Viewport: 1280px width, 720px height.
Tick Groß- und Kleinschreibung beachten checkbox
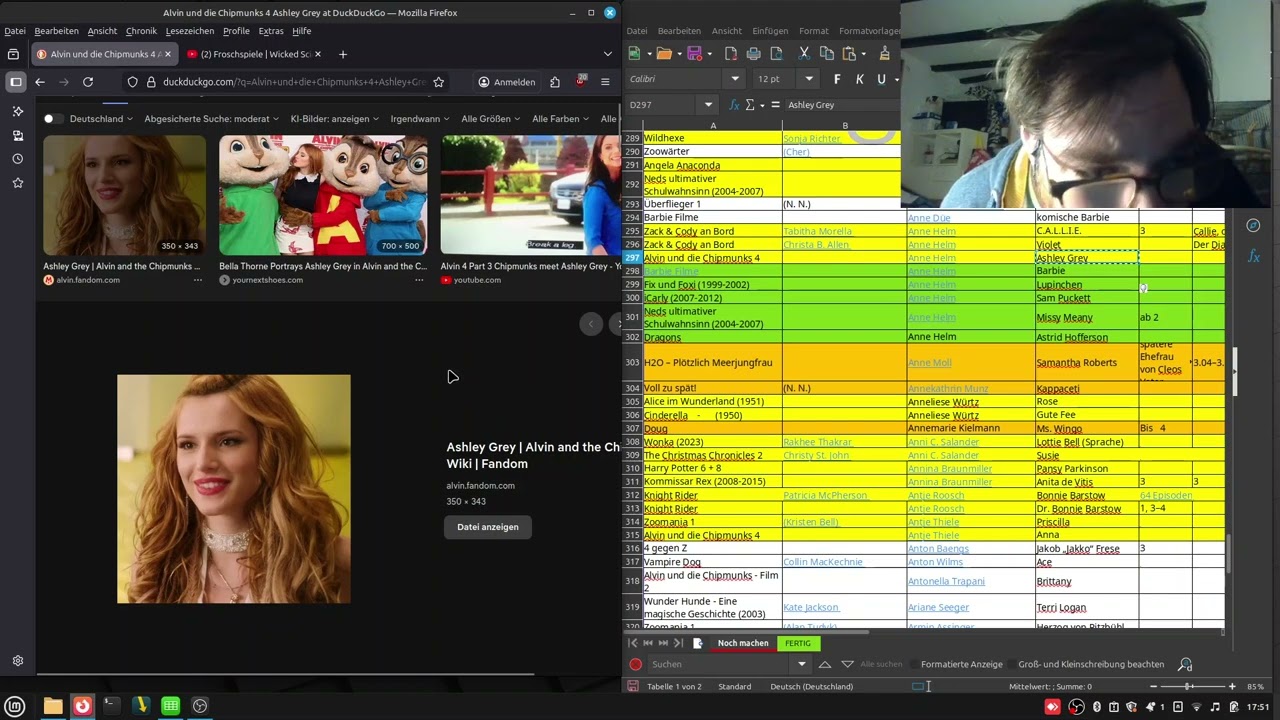[1010, 664]
